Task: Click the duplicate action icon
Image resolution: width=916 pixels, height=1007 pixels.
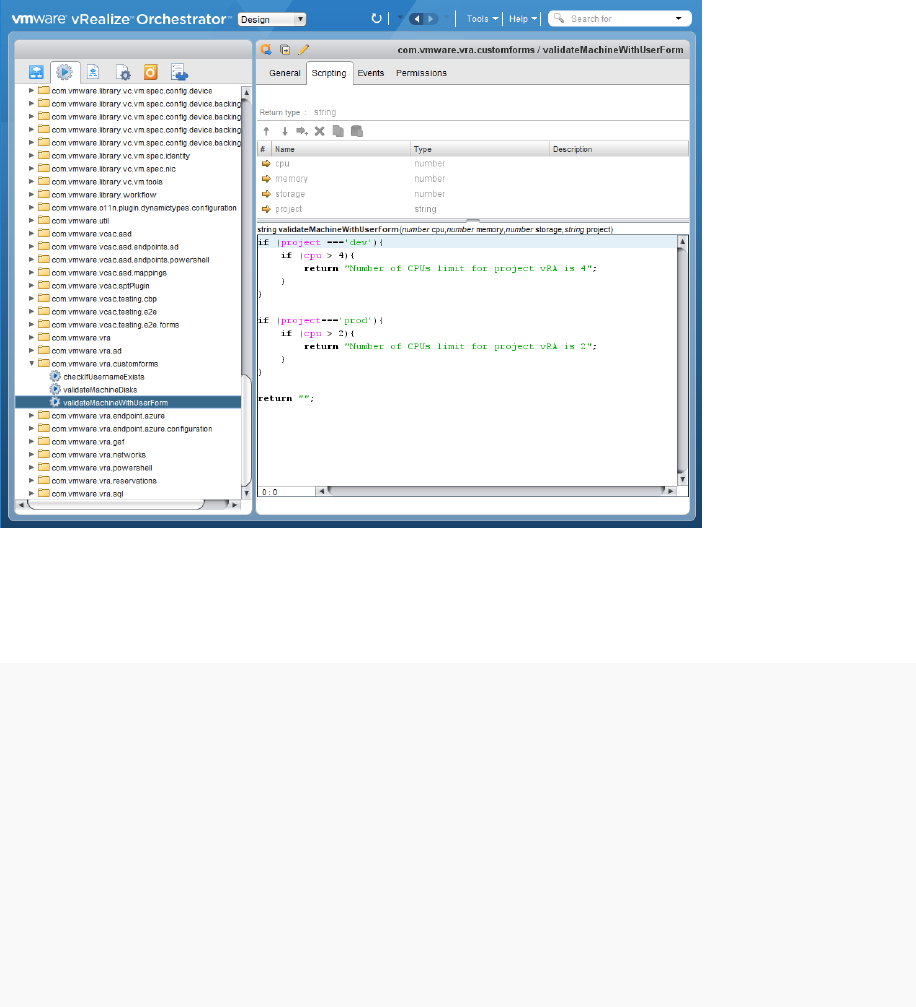Action: tap(285, 49)
